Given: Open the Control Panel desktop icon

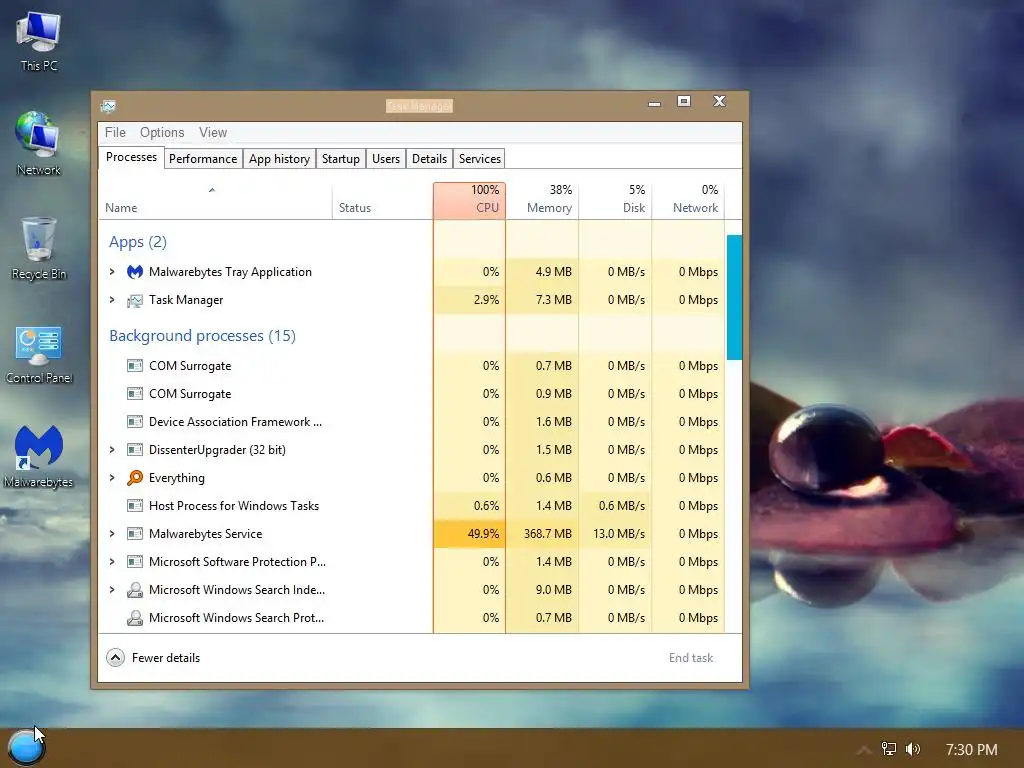Looking at the screenshot, I should click(39, 355).
